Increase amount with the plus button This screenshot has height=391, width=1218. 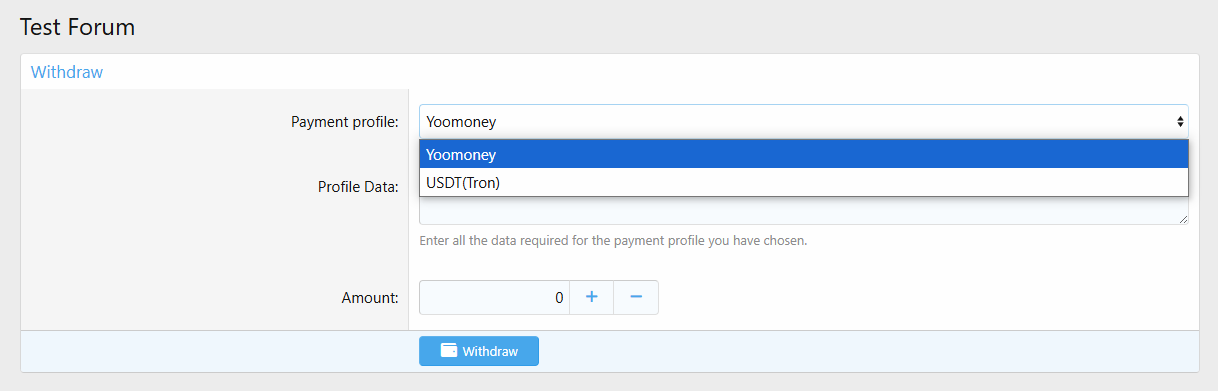coord(591,297)
